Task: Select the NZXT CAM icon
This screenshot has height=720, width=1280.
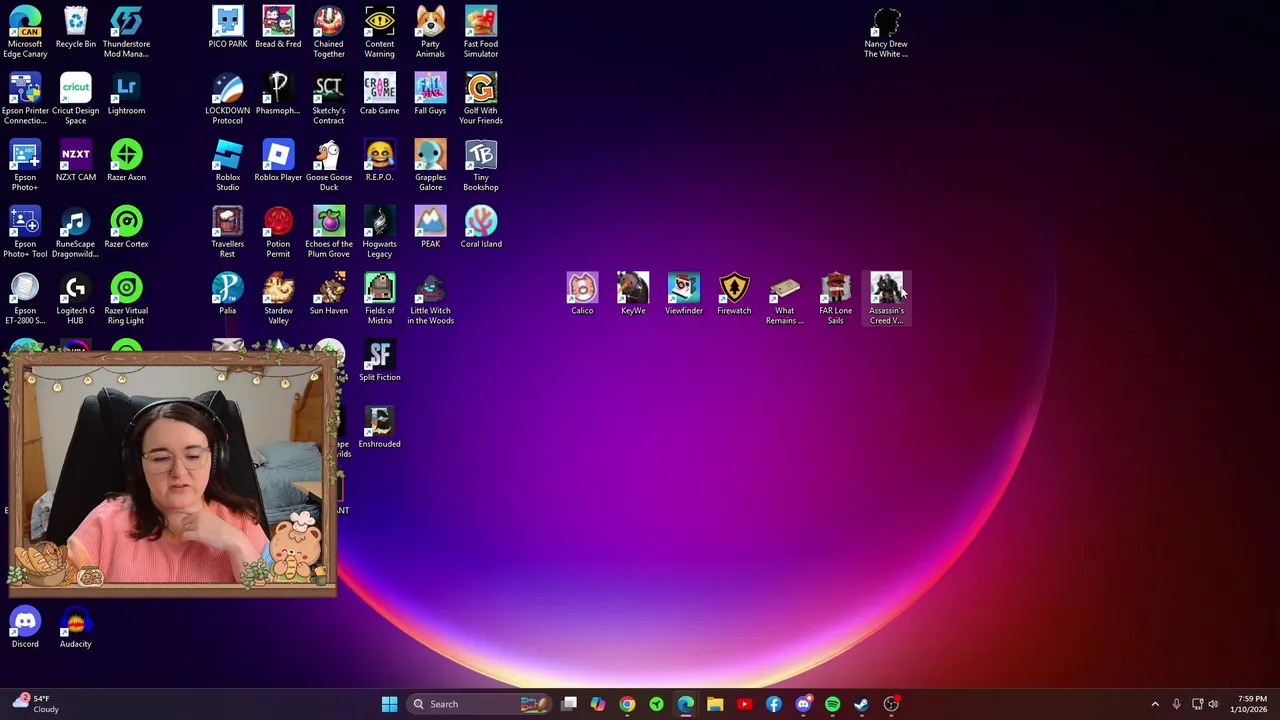Action: pos(76,161)
